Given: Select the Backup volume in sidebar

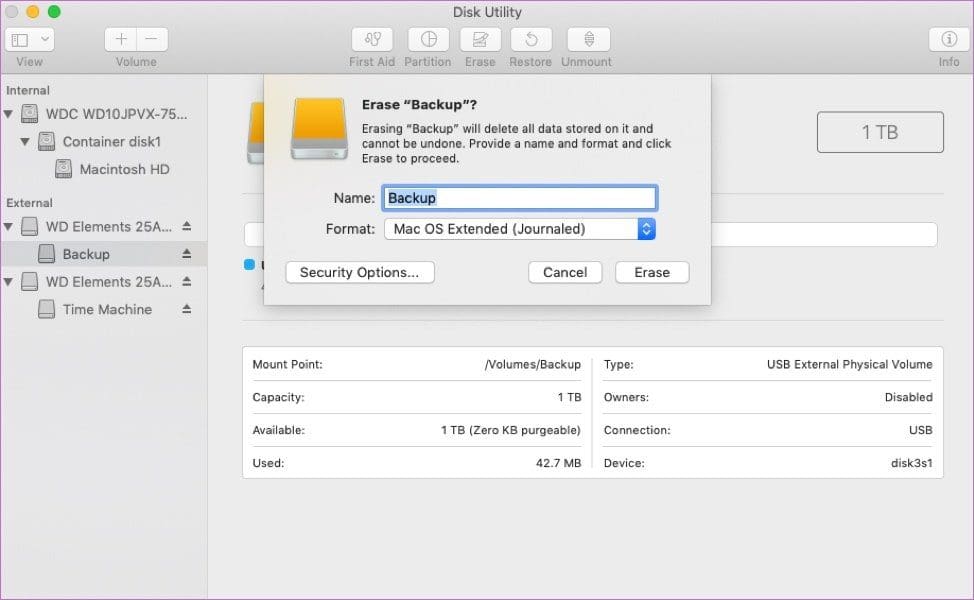Looking at the screenshot, I should 86,254.
